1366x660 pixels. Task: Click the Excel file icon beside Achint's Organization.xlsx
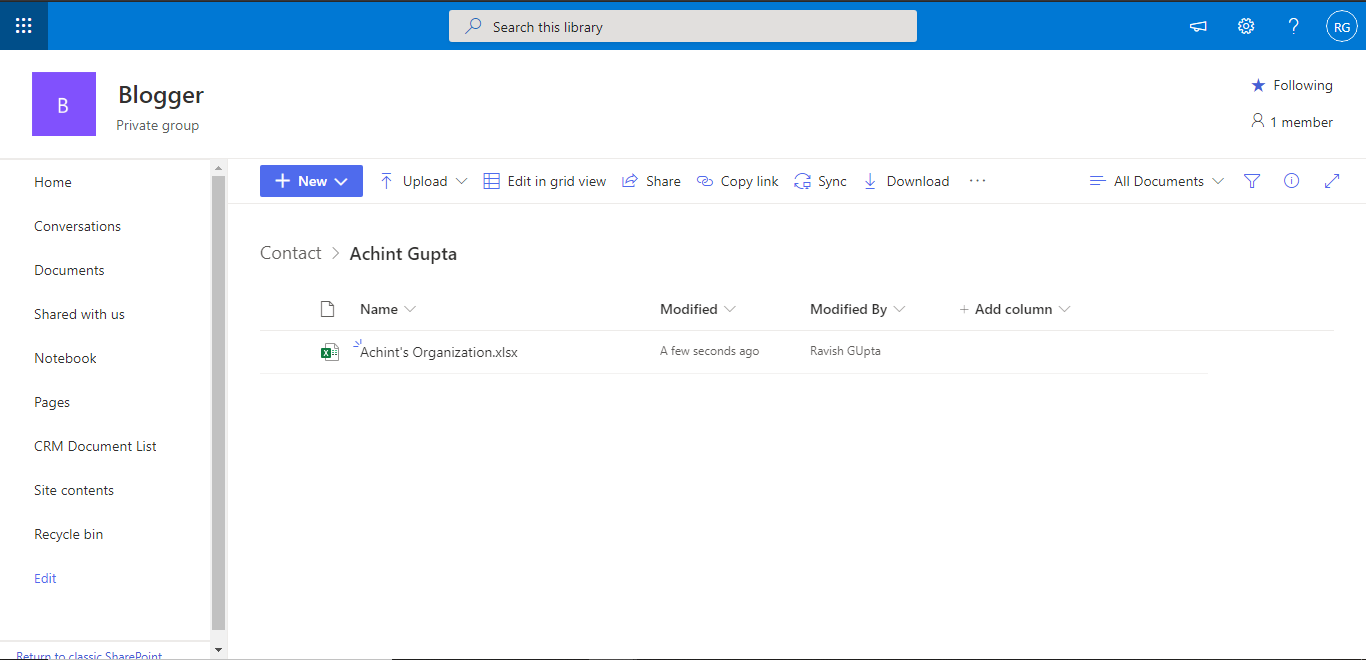pos(329,352)
